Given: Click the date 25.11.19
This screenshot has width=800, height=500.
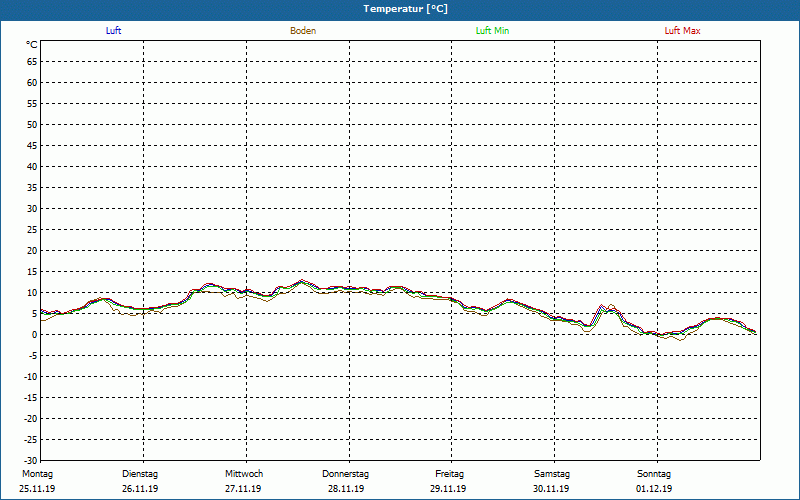Looking at the screenshot, I should pos(37,489).
